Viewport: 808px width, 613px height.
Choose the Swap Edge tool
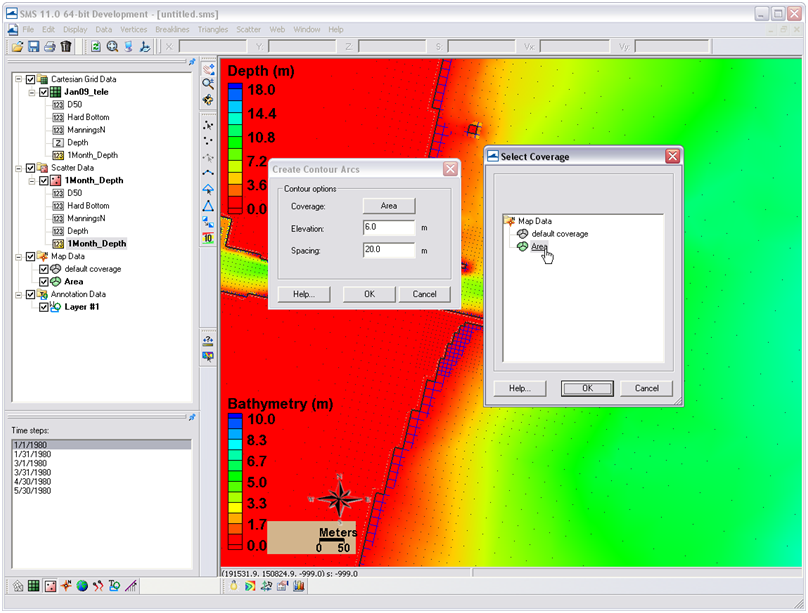[208, 222]
